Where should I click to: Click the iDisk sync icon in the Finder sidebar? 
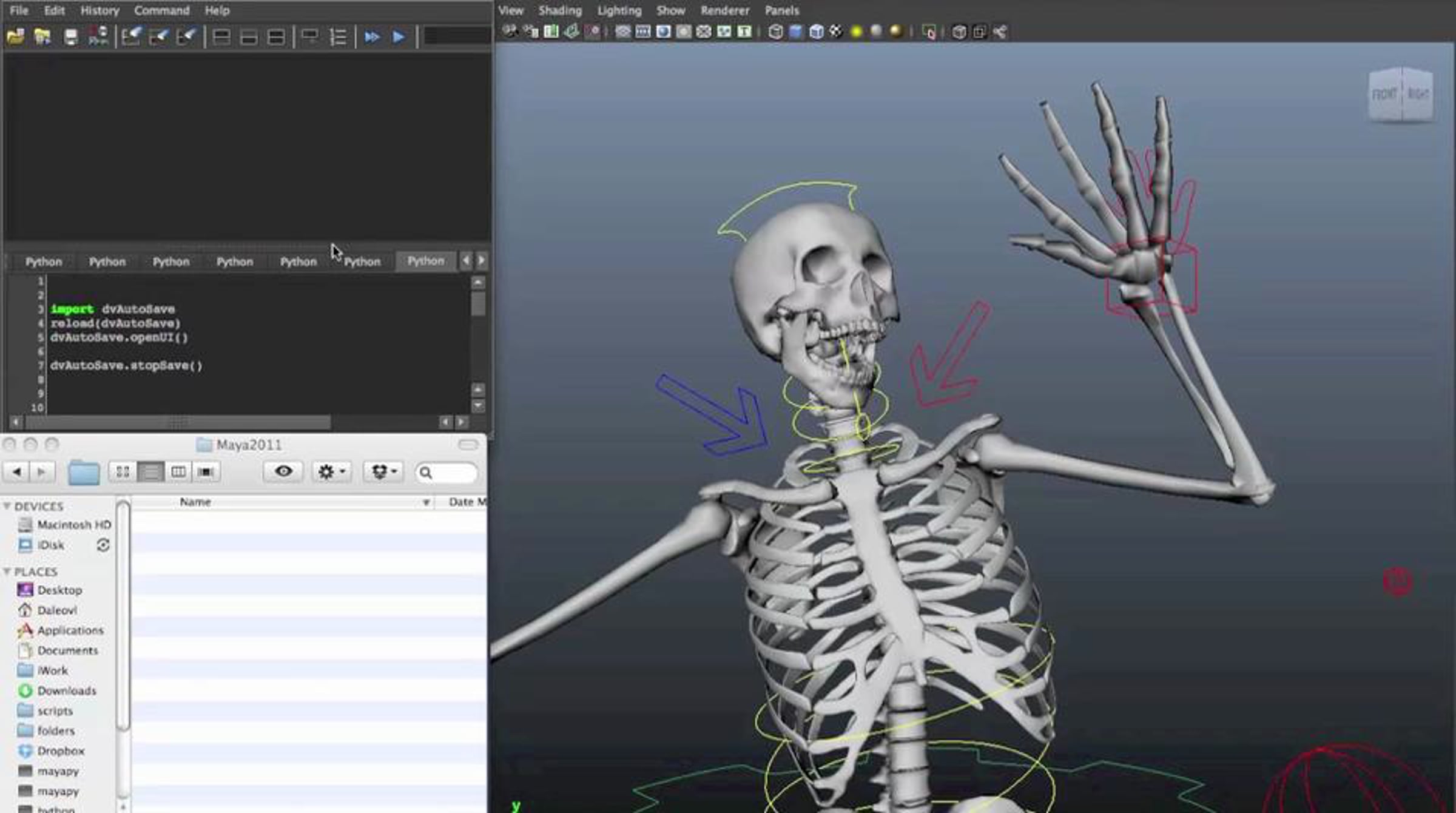tap(103, 545)
